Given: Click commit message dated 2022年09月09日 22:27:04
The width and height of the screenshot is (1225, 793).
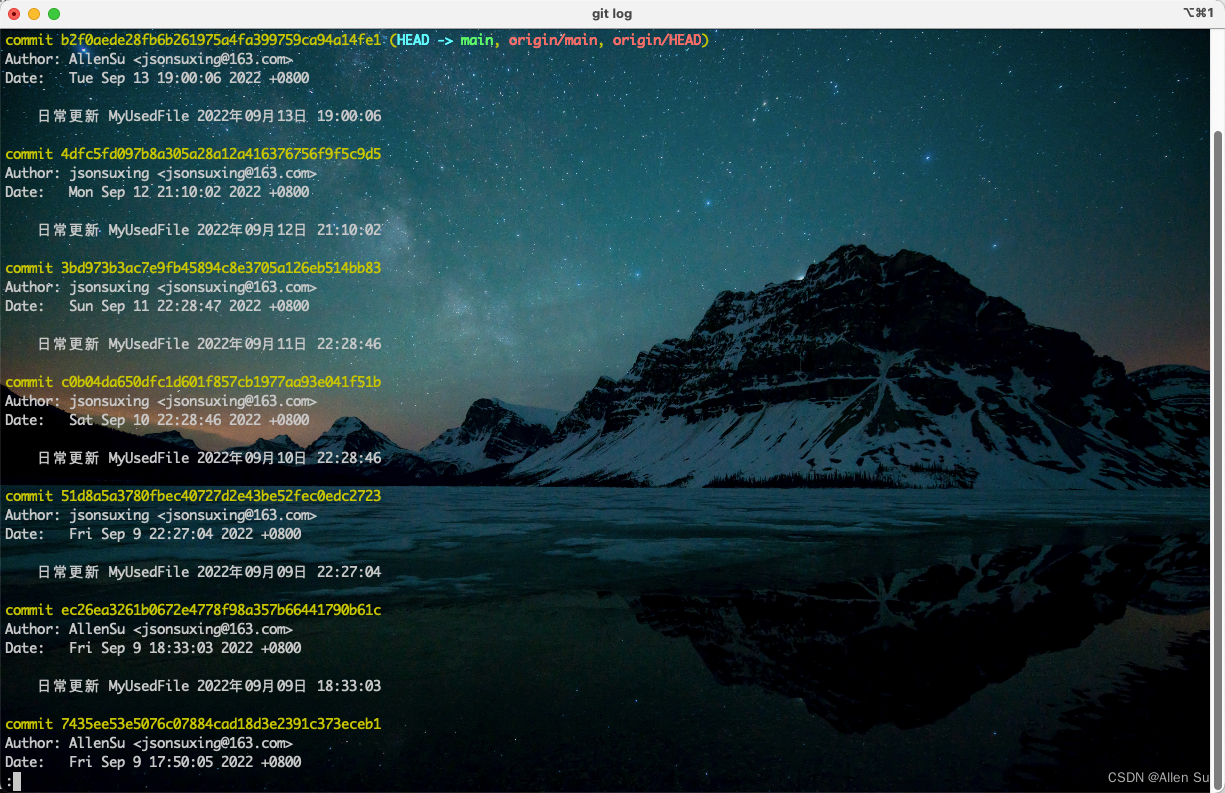Looking at the screenshot, I should (x=209, y=572).
